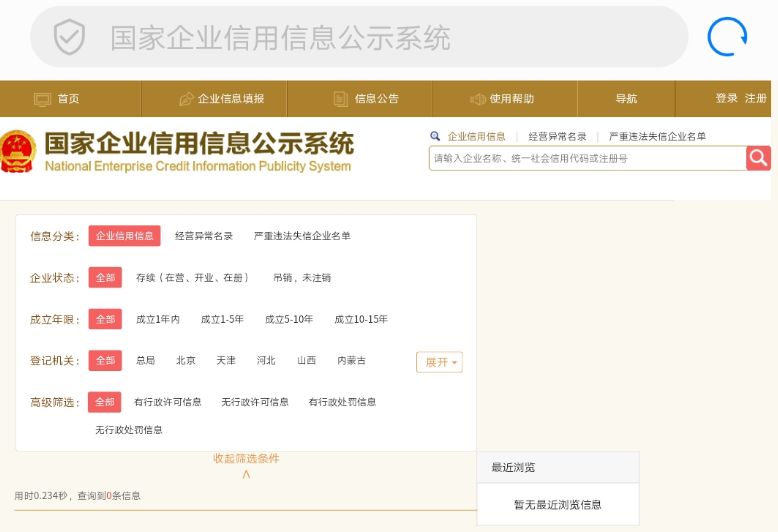Viewport: 778px width, 532px height.
Task: Select 全部 in the 成立年限 row
Action: click(x=105, y=319)
